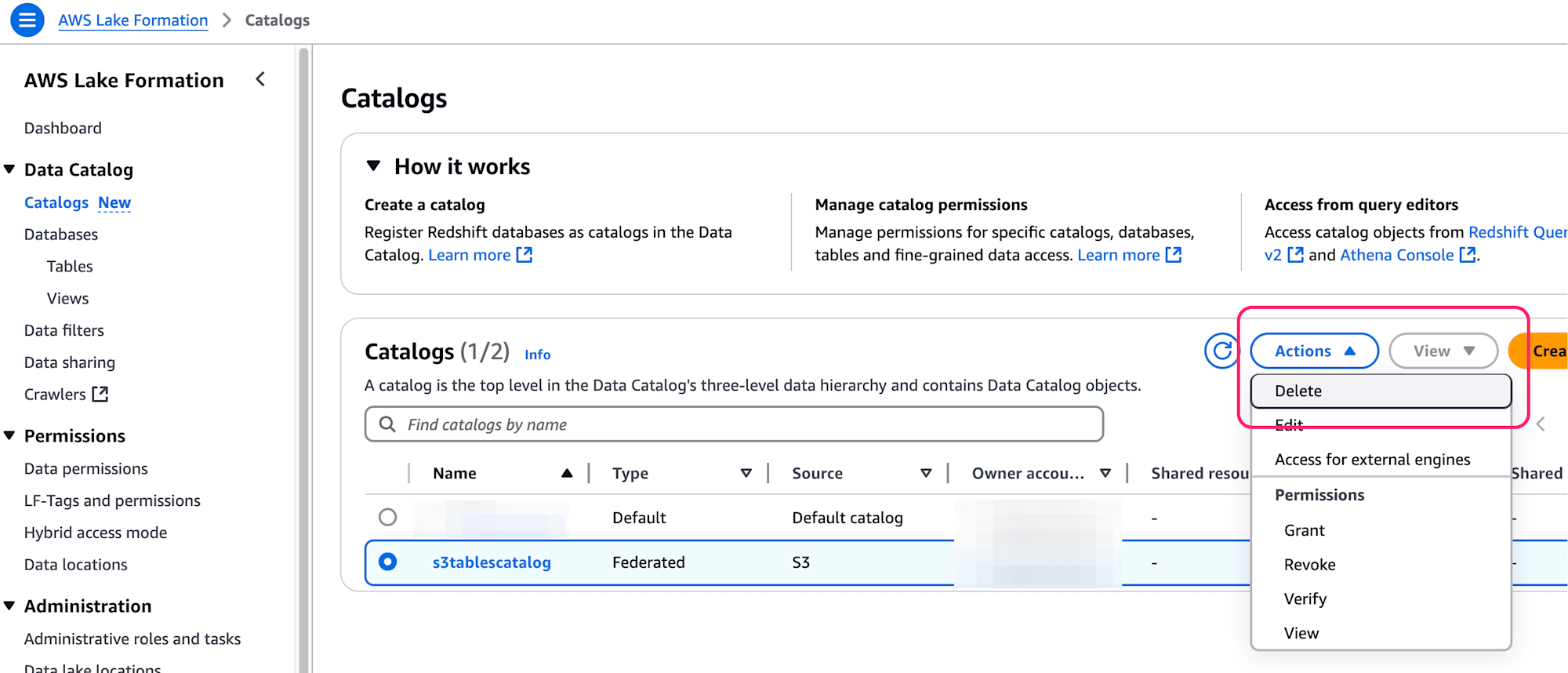
Task: Click the Default catalog source cell
Action: click(848, 518)
